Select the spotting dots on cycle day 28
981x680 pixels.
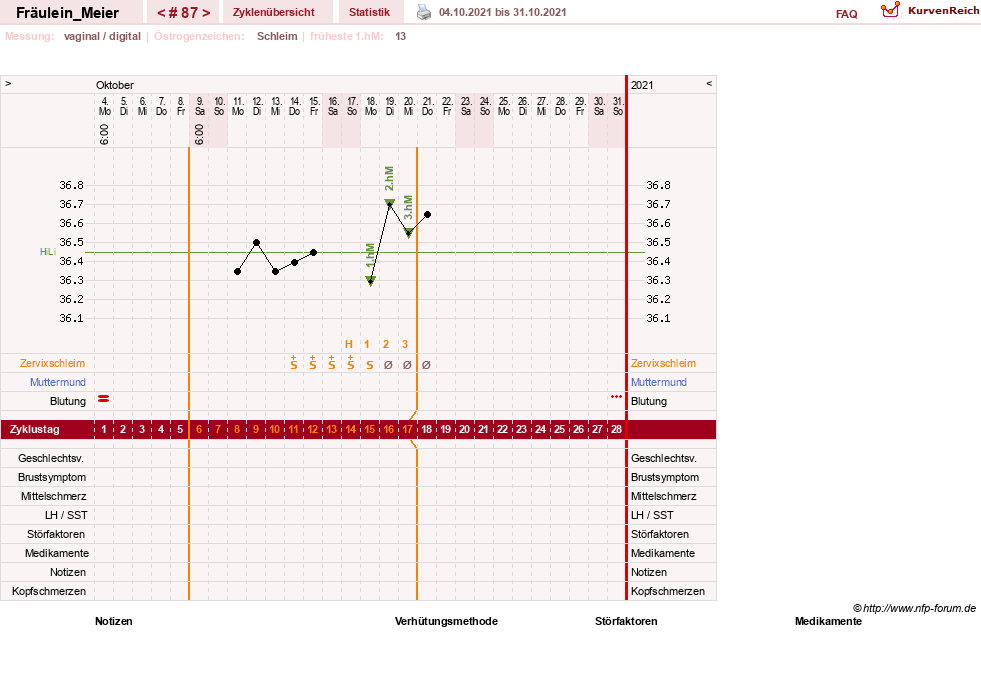616,397
